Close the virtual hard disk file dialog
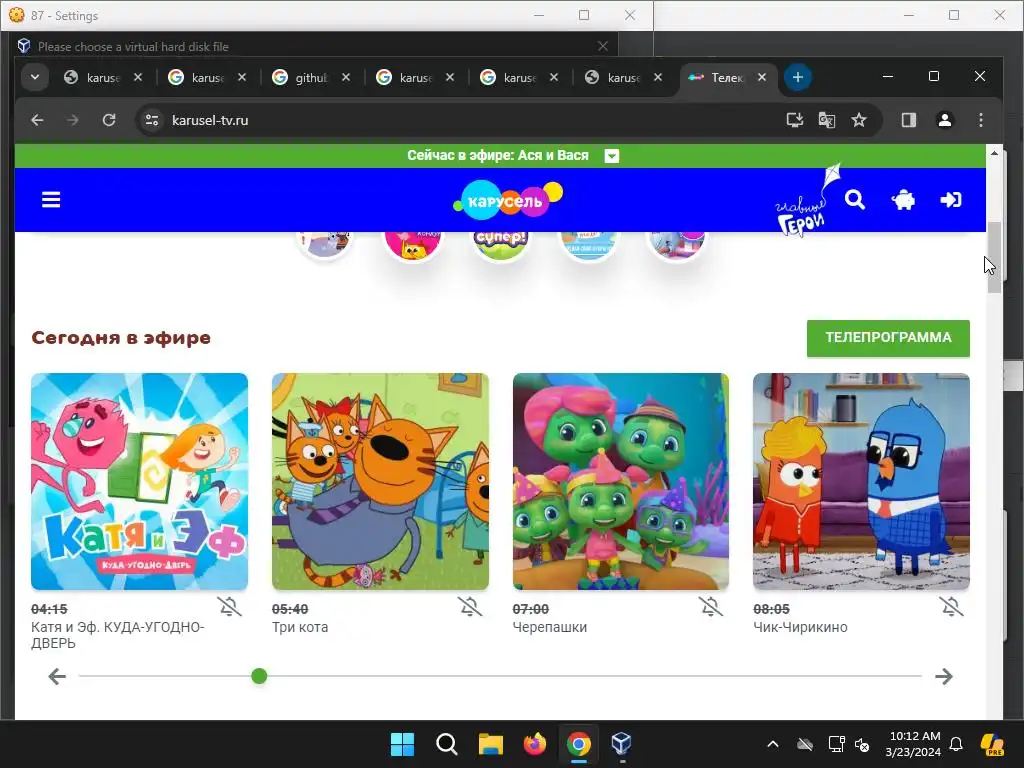Viewport: 1024px width, 768px height. click(603, 46)
